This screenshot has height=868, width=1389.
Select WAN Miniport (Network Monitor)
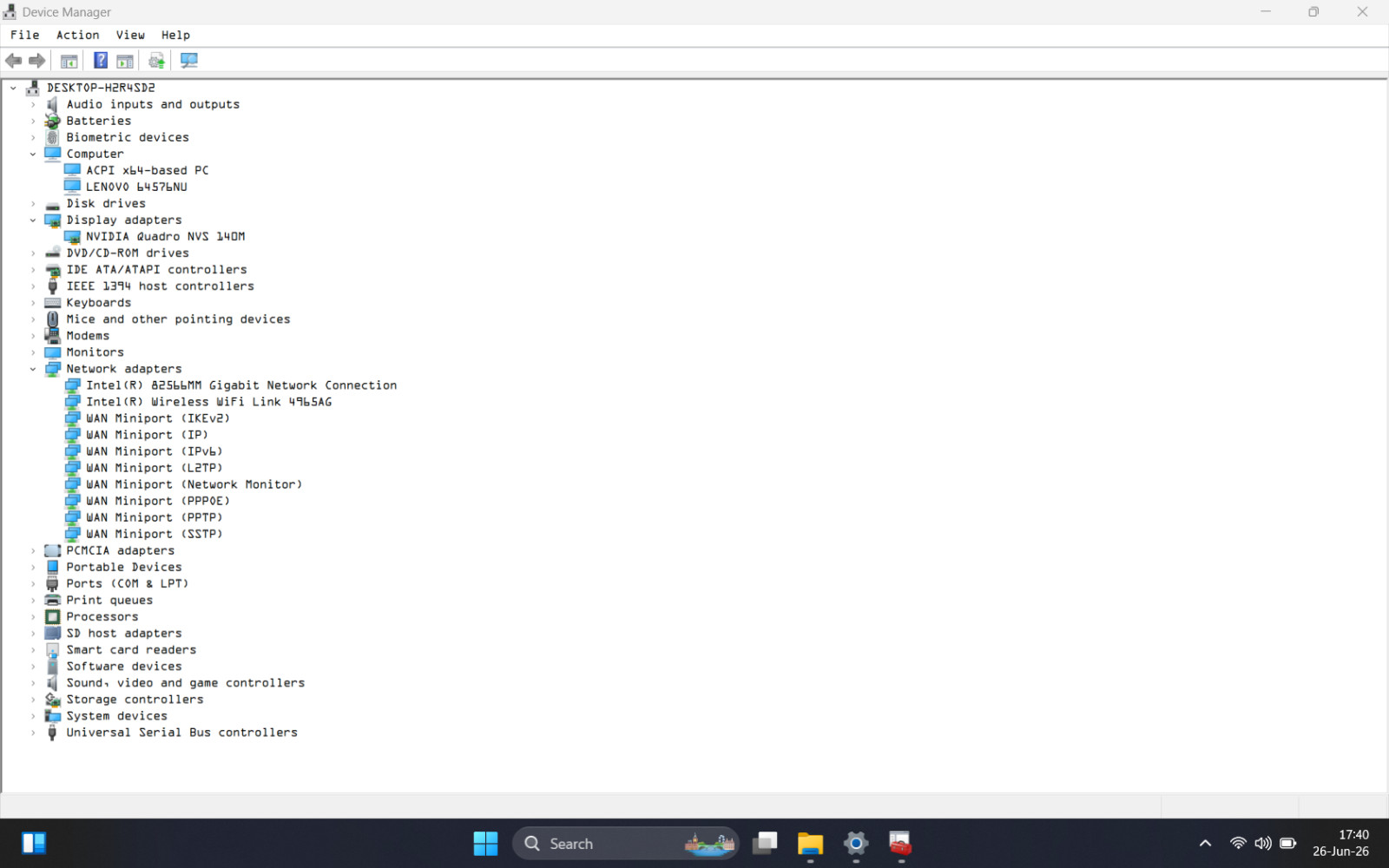194,484
